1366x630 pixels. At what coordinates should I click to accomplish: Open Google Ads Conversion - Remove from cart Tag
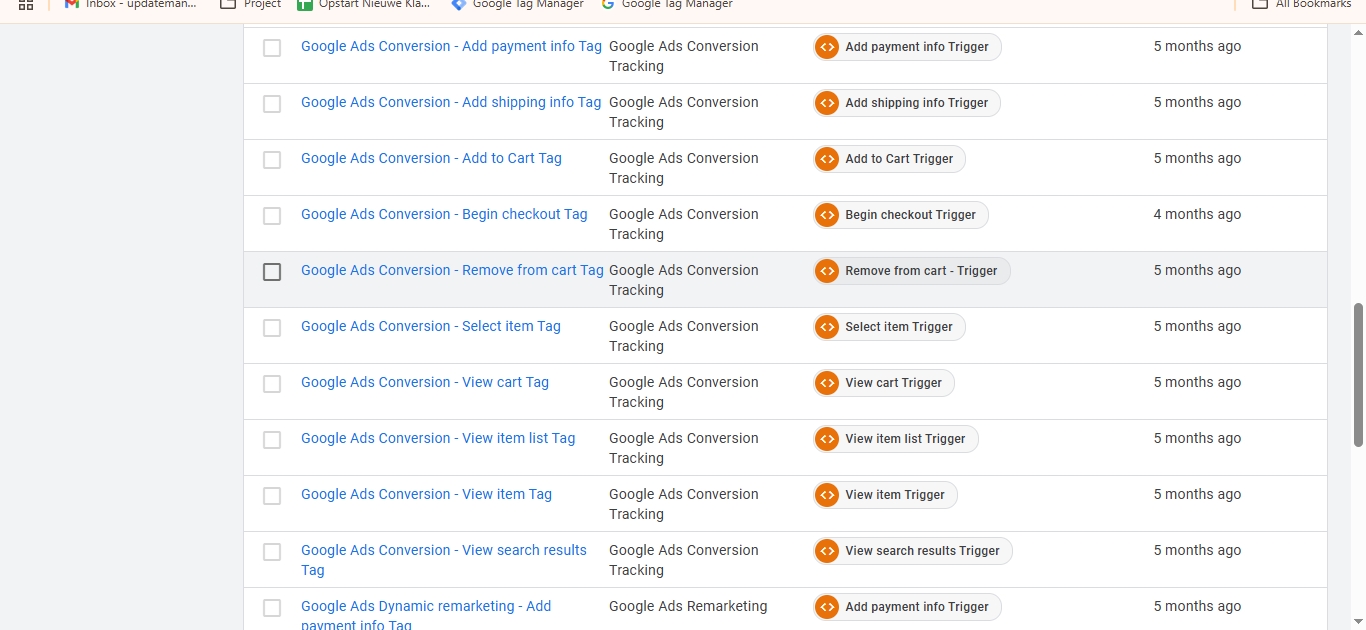pyautogui.click(x=452, y=270)
